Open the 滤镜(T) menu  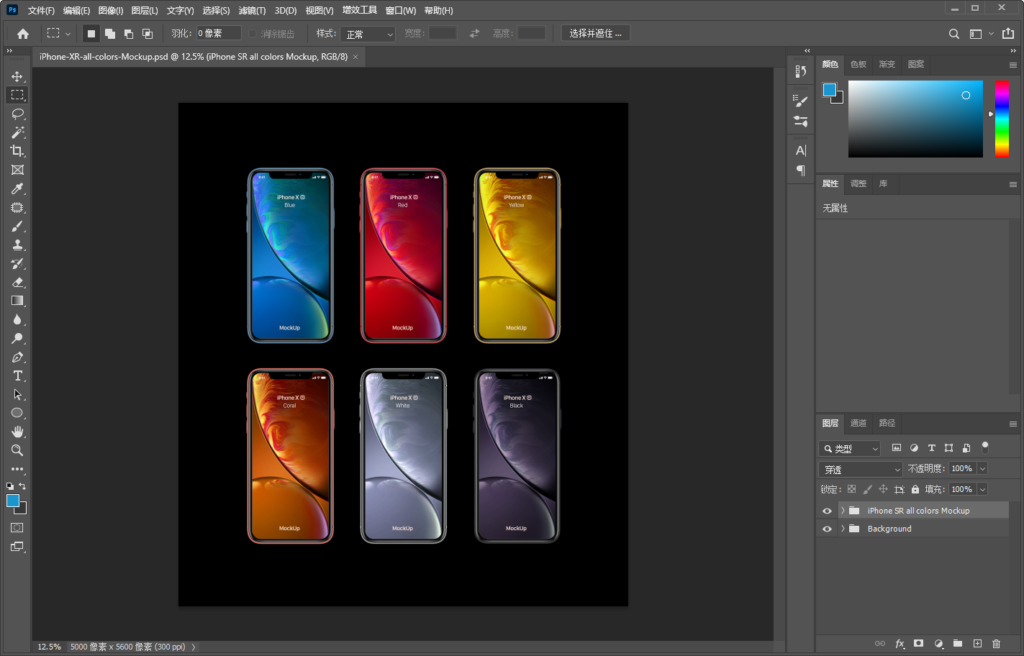(252, 10)
